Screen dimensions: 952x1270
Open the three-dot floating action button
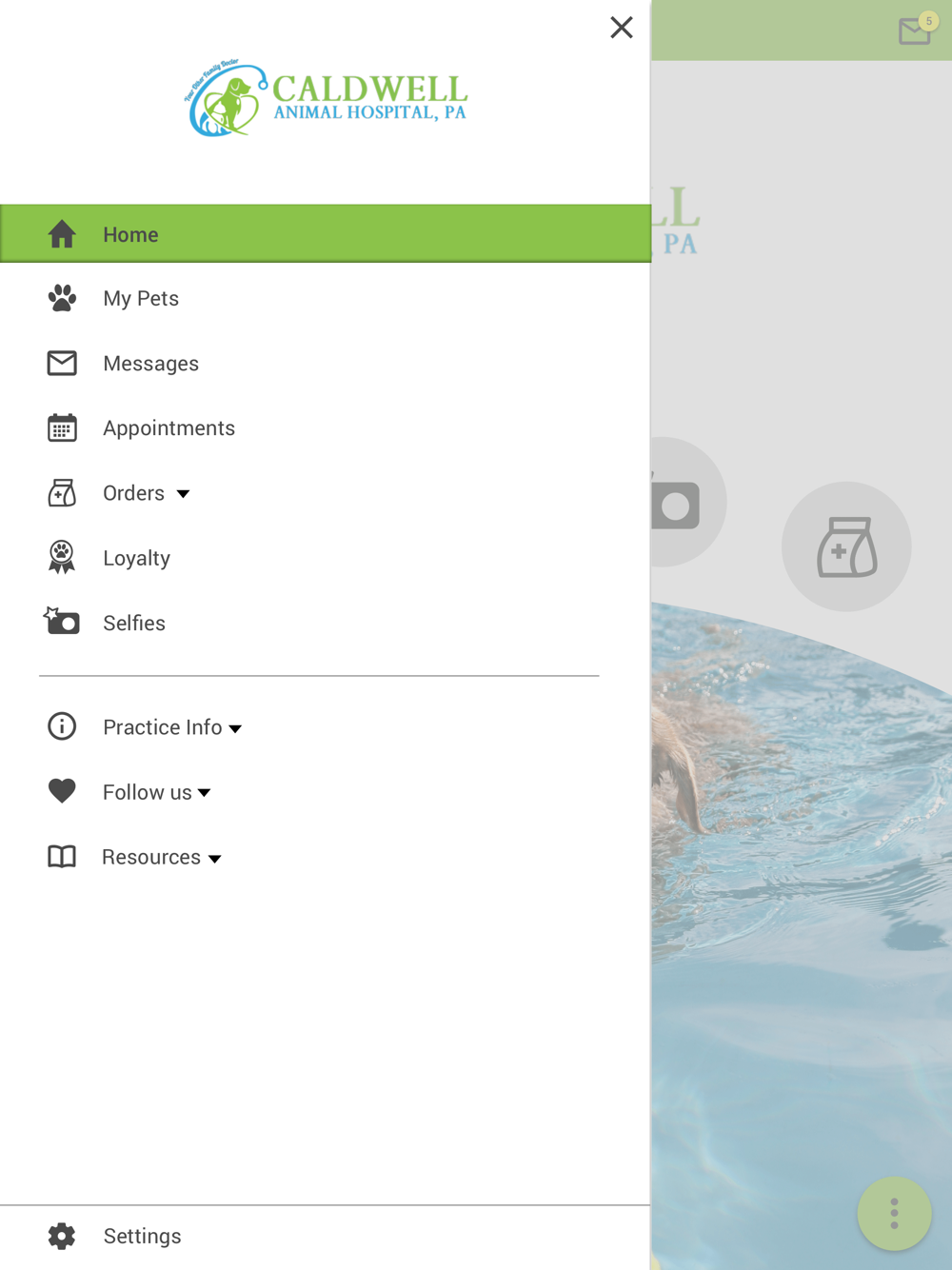tap(894, 1213)
